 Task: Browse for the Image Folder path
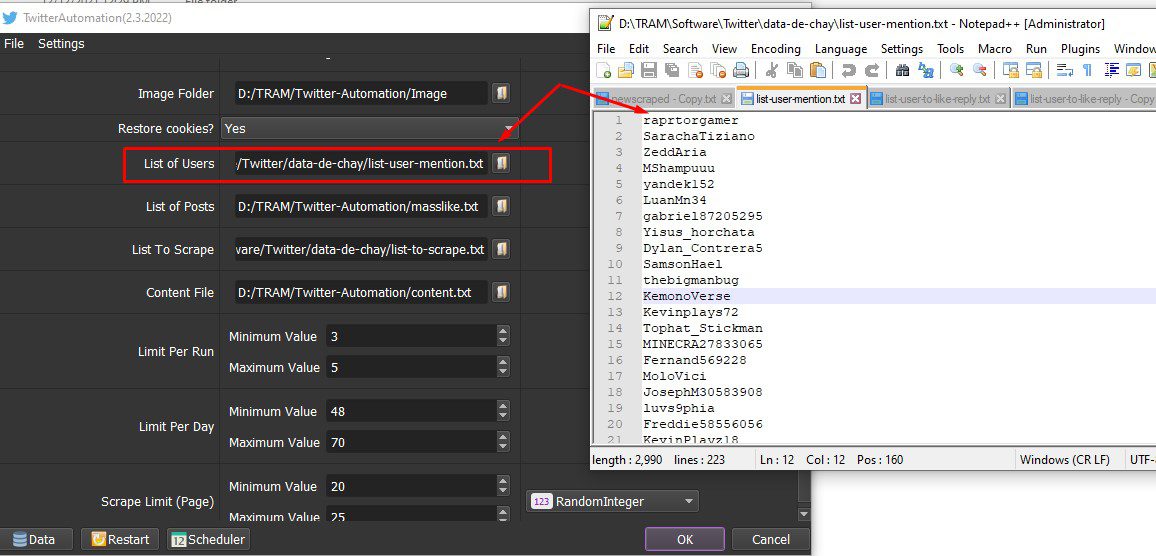tap(501, 93)
